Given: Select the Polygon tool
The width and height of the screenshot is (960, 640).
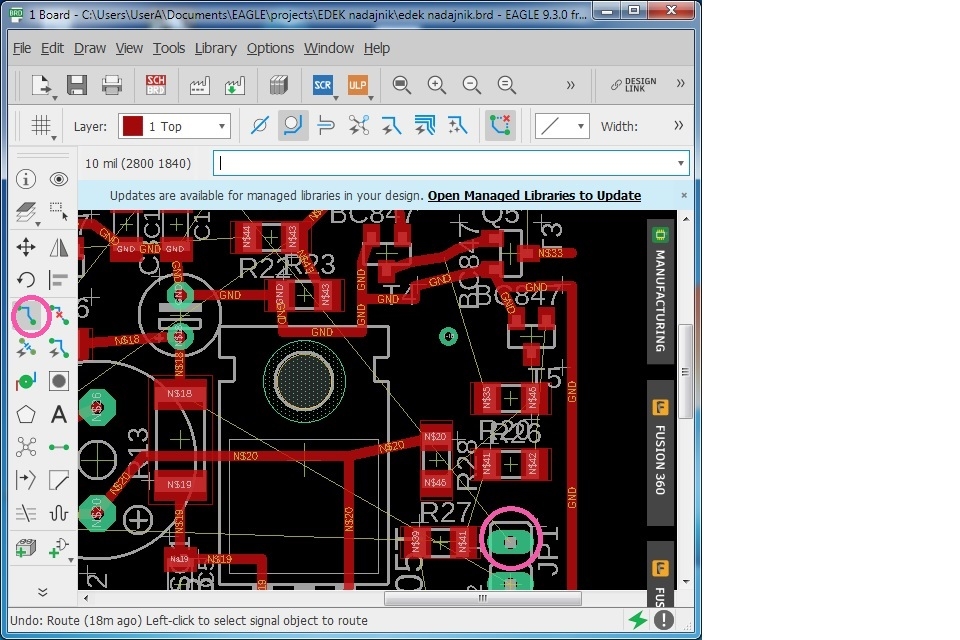Looking at the screenshot, I should click(26, 414).
